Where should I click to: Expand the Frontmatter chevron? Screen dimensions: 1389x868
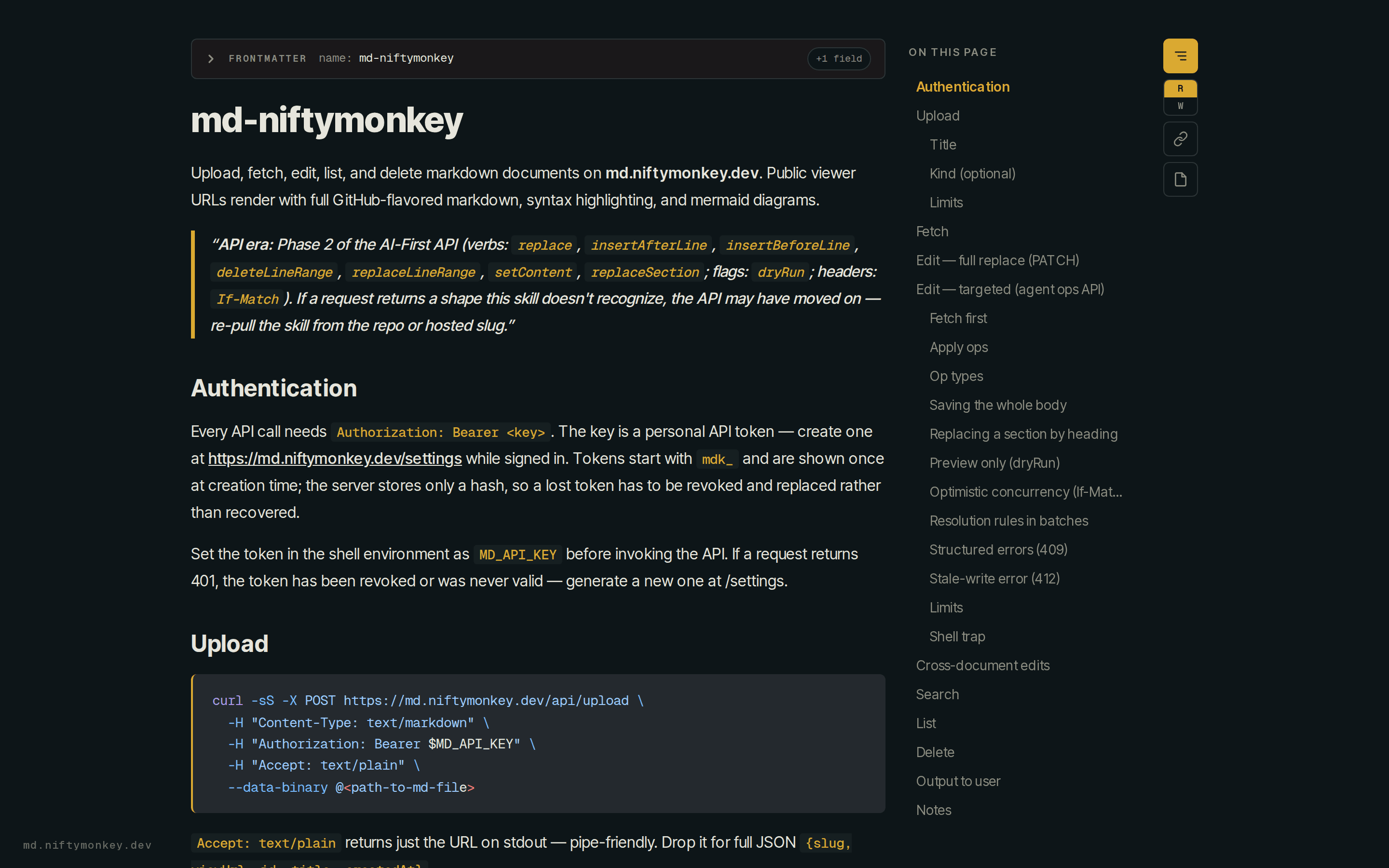pyautogui.click(x=211, y=58)
